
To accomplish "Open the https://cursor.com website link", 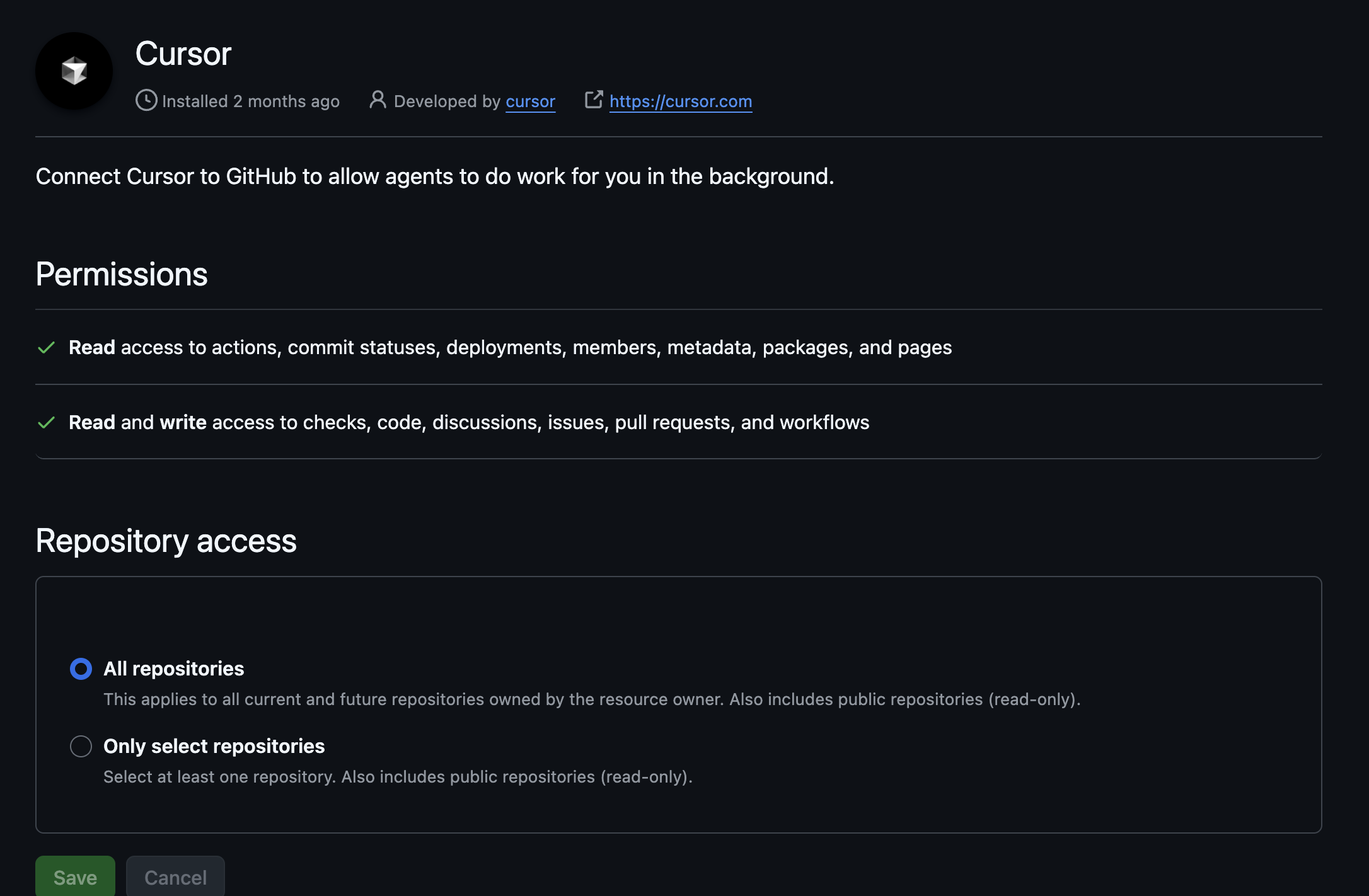I will point(681,101).
